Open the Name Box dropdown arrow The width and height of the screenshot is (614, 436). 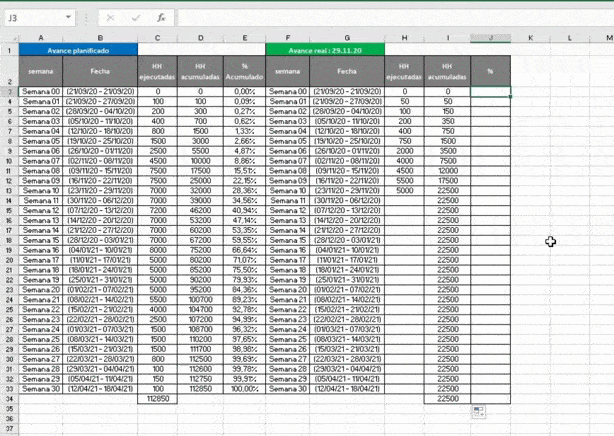(x=68, y=17)
